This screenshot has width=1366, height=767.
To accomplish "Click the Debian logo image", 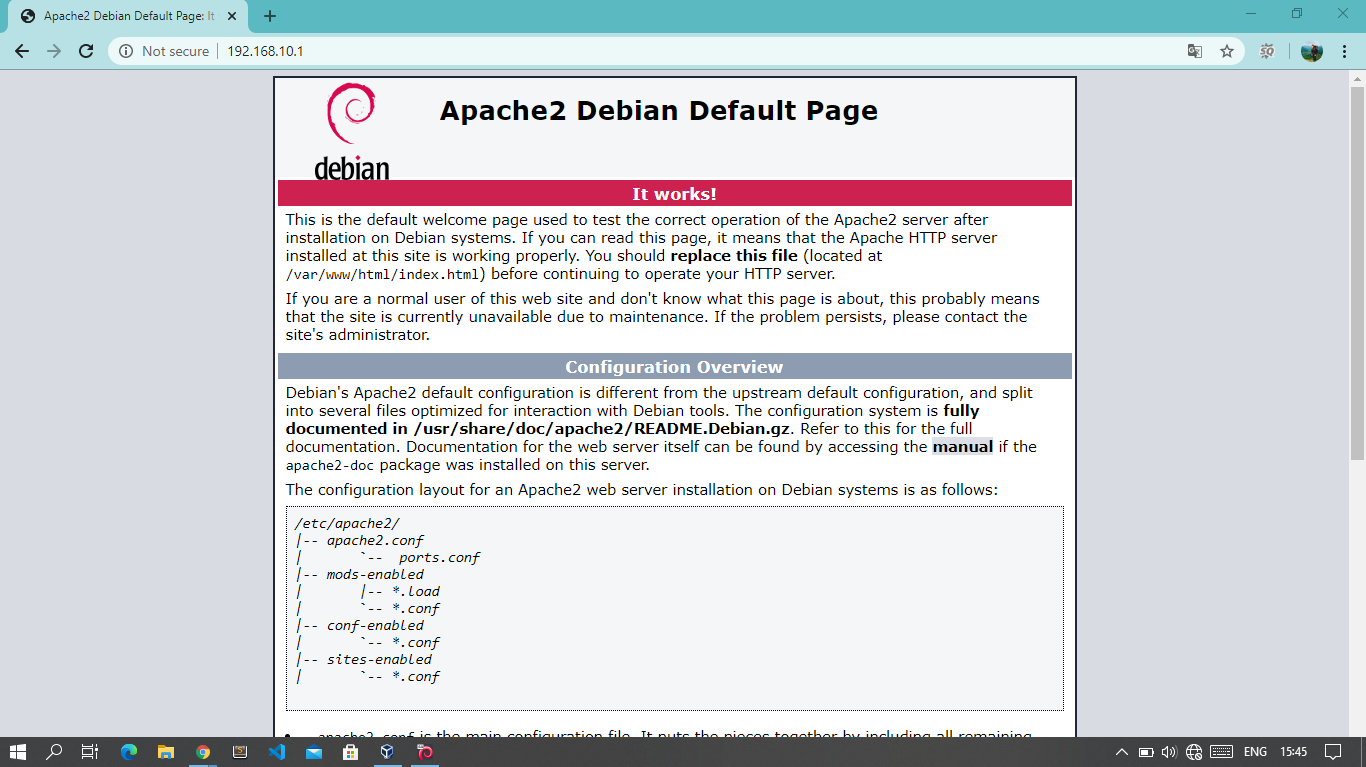I will (351, 132).
